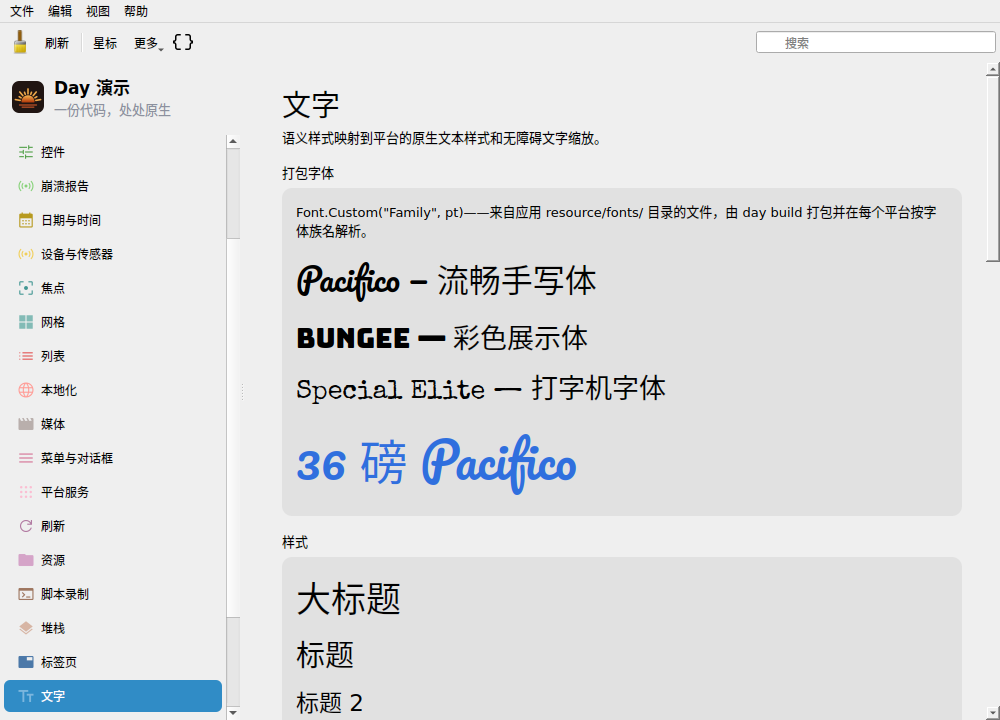Open the 网格 sidebar page
The image size is (1000, 720).
[113, 322]
